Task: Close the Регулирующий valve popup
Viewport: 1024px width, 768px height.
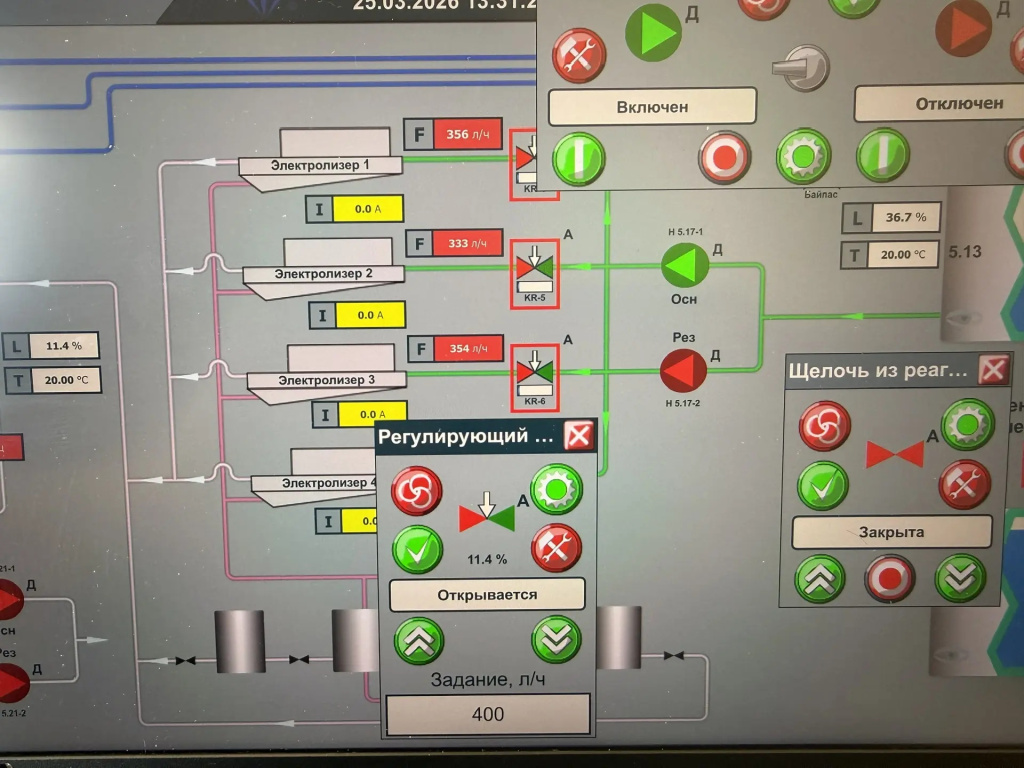Action: 579,435
